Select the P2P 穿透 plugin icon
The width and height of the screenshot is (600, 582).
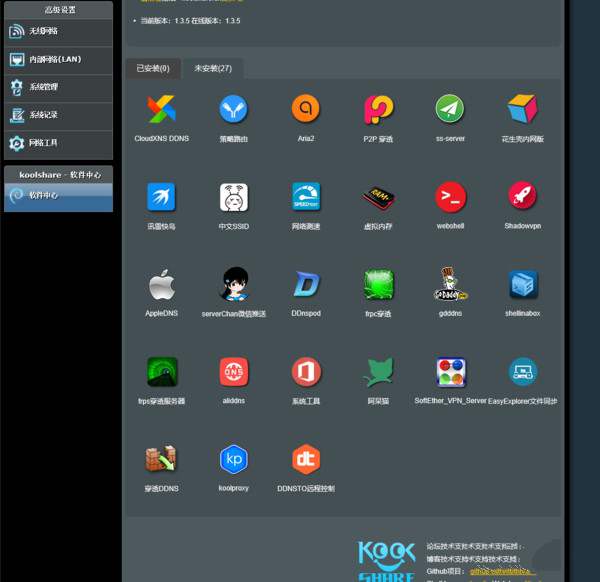[378, 109]
